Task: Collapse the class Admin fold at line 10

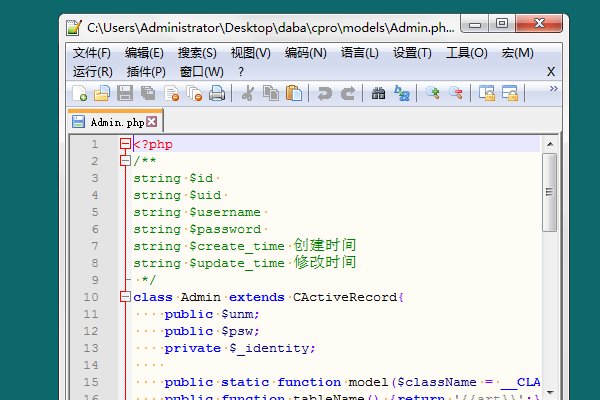Action: pos(125,297)
